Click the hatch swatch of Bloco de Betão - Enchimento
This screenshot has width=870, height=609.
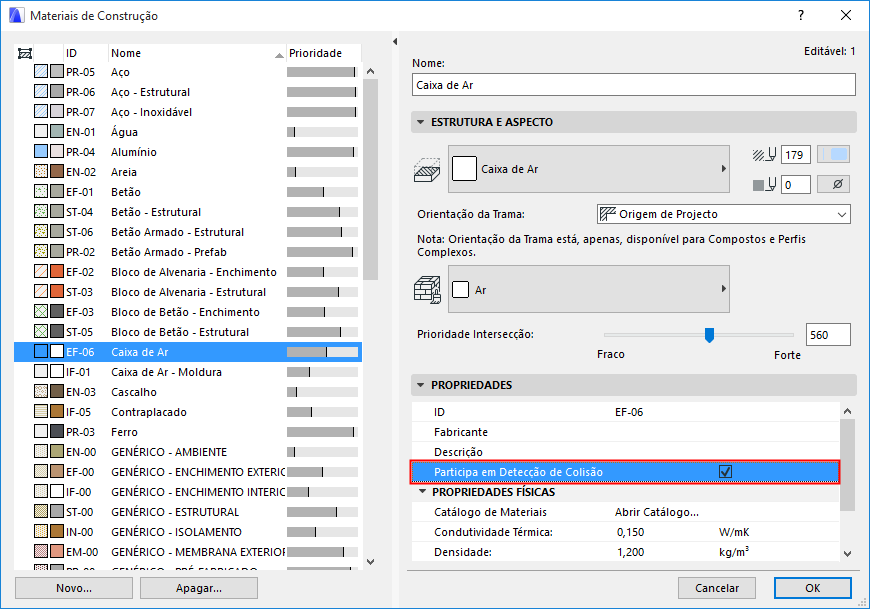click(x=41, y=311)
